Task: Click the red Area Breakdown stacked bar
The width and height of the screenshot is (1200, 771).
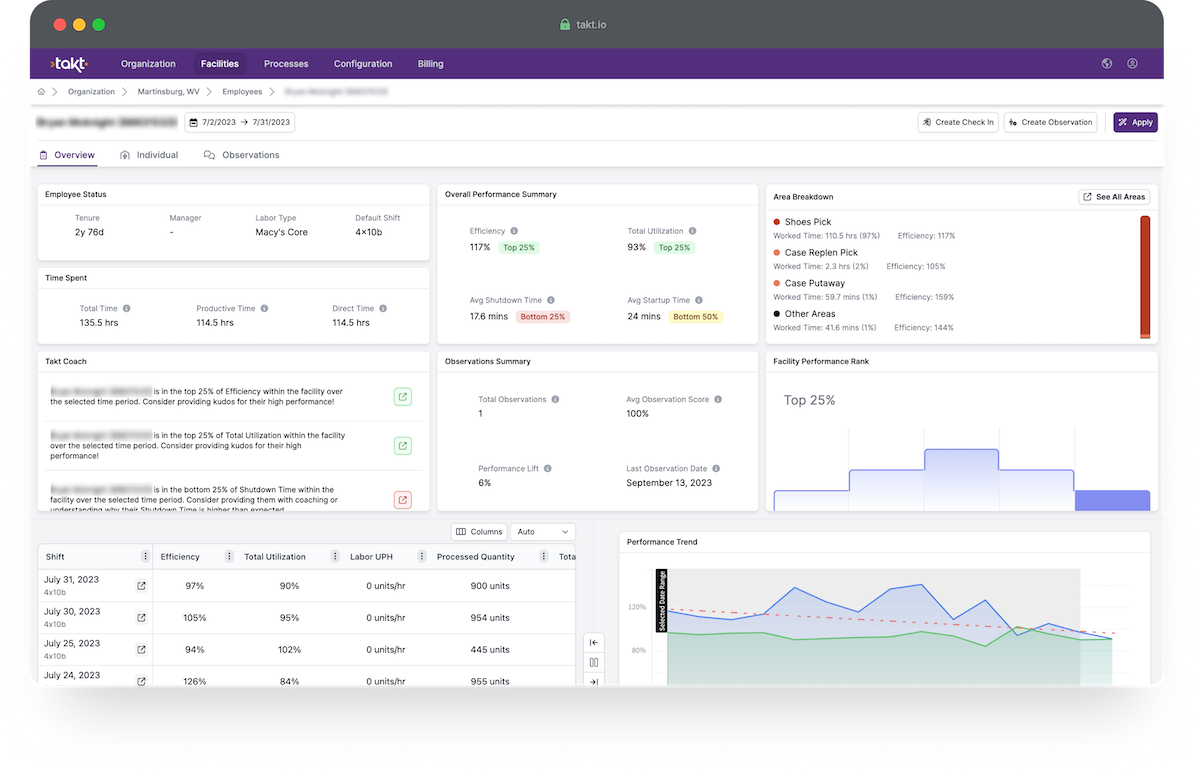Action: [1145, 276]
